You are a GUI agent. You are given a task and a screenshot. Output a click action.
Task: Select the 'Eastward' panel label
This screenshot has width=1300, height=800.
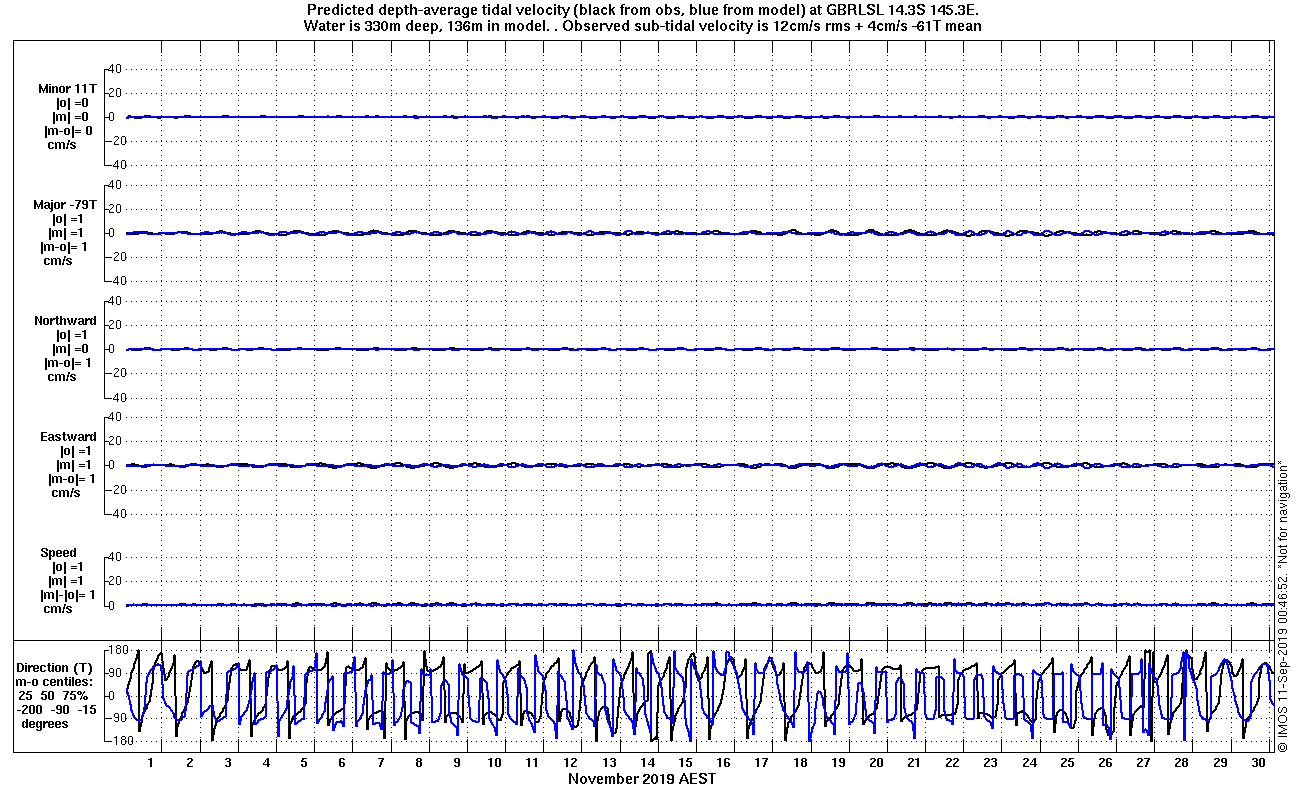click(68, 437)
